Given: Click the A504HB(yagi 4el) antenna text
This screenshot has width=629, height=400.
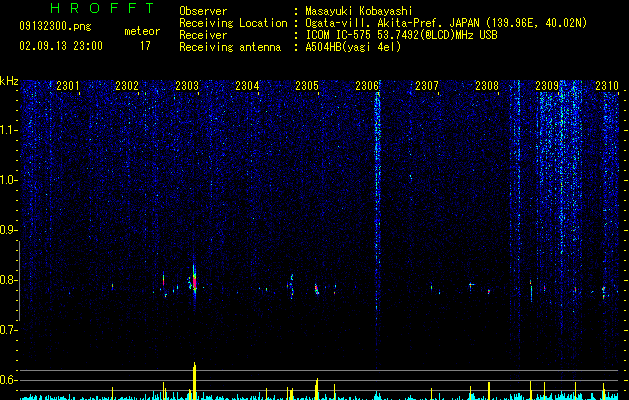Looking at the screenshot, I should tap(353, 47).
